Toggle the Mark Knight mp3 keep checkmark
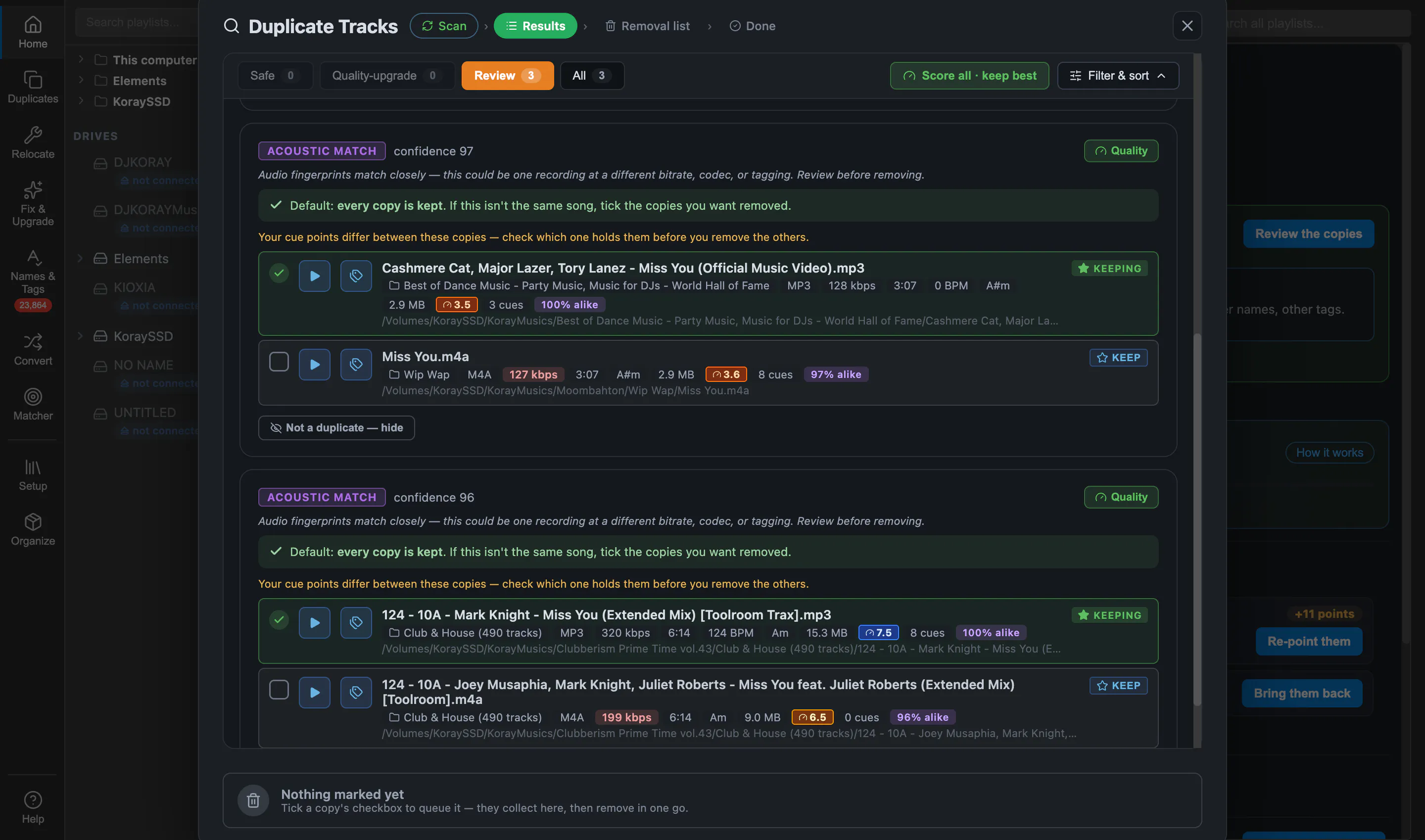Screen dimensions: 1425x840 pyautogui.click(x=279, y=620)
